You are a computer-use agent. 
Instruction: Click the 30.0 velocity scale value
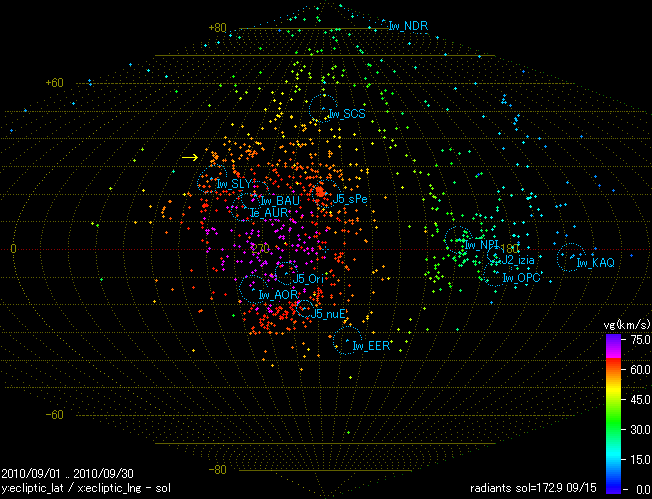tap(640, 430)
